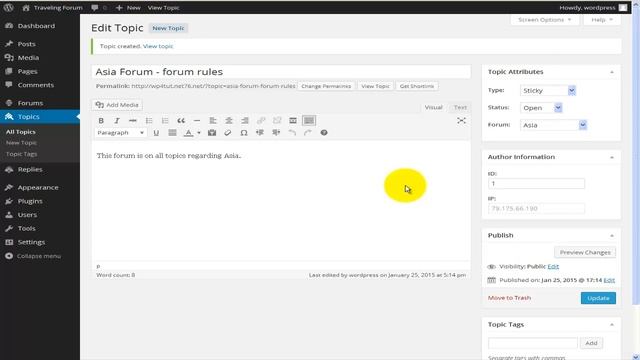Expand Screen Options
Screen dimensions: 640x360
coord(544,20)
